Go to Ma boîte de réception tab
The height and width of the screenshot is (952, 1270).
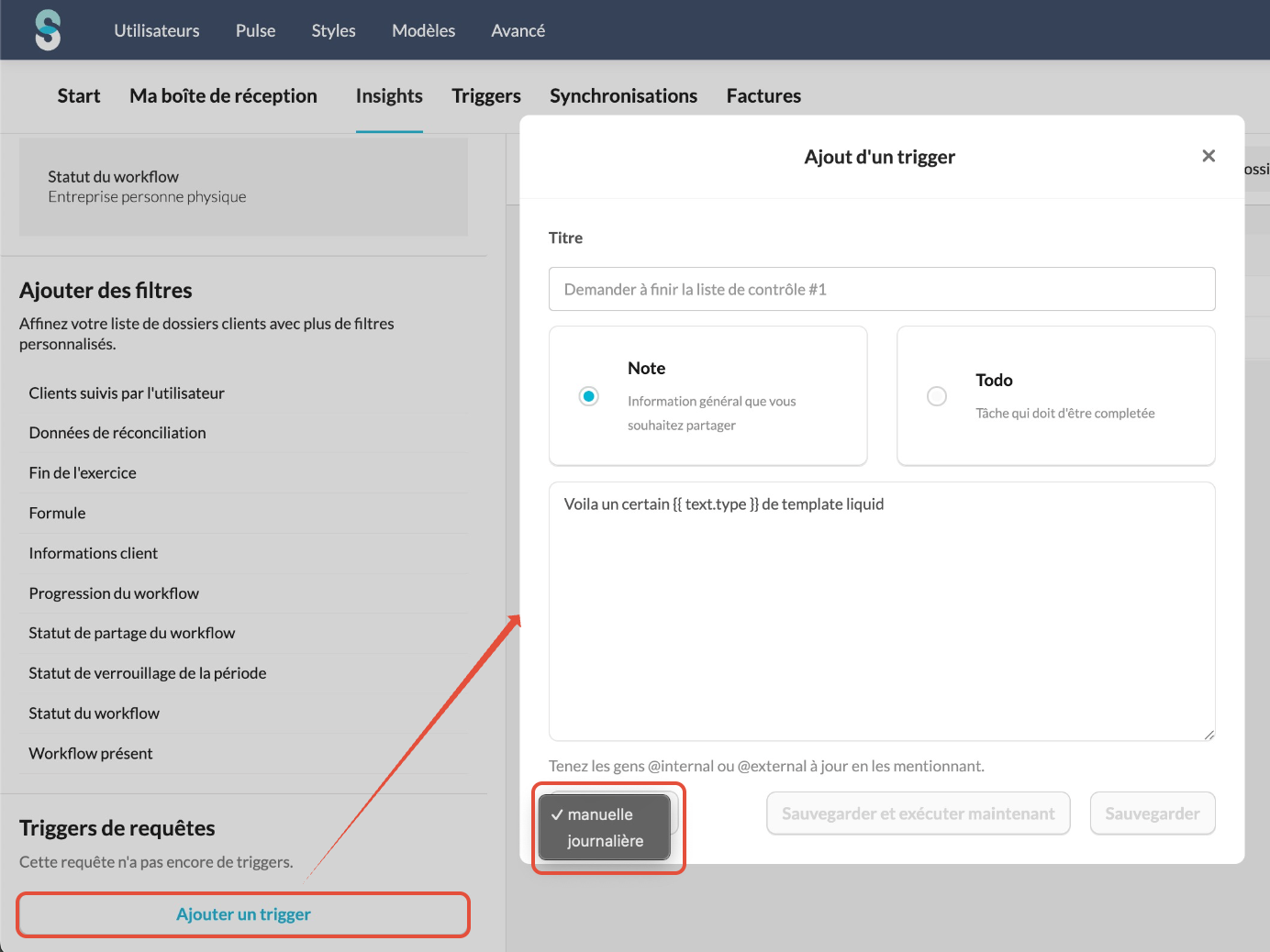click(x=223, y=95)
